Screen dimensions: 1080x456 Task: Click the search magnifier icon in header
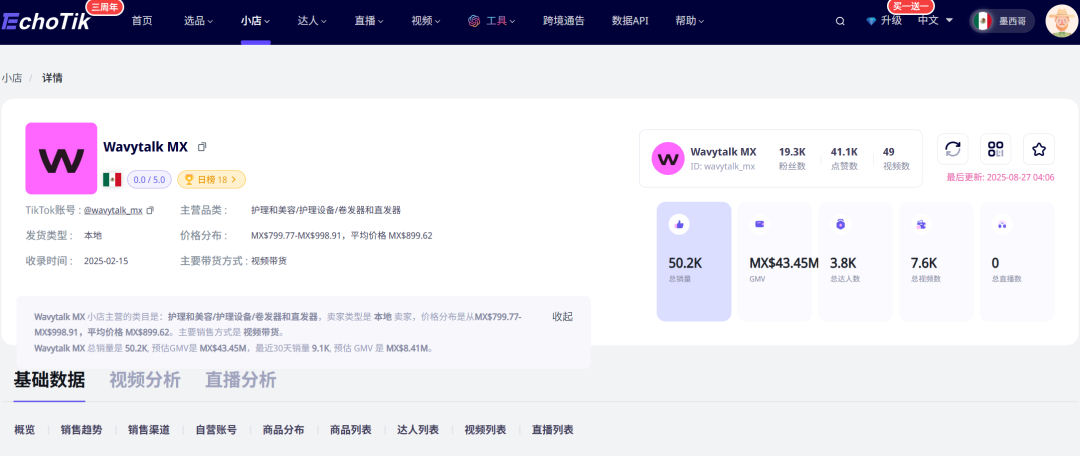click(840, 21)
